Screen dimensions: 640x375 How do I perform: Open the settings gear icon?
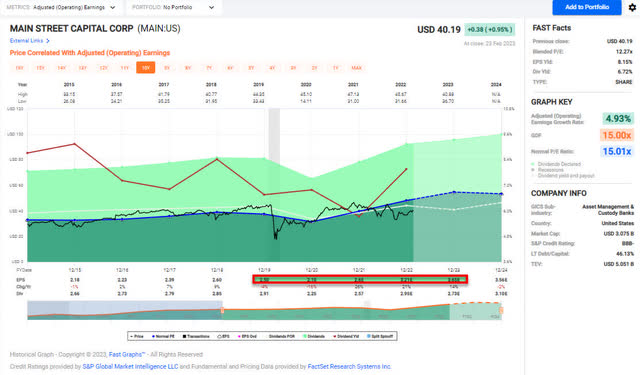point(632,7)
